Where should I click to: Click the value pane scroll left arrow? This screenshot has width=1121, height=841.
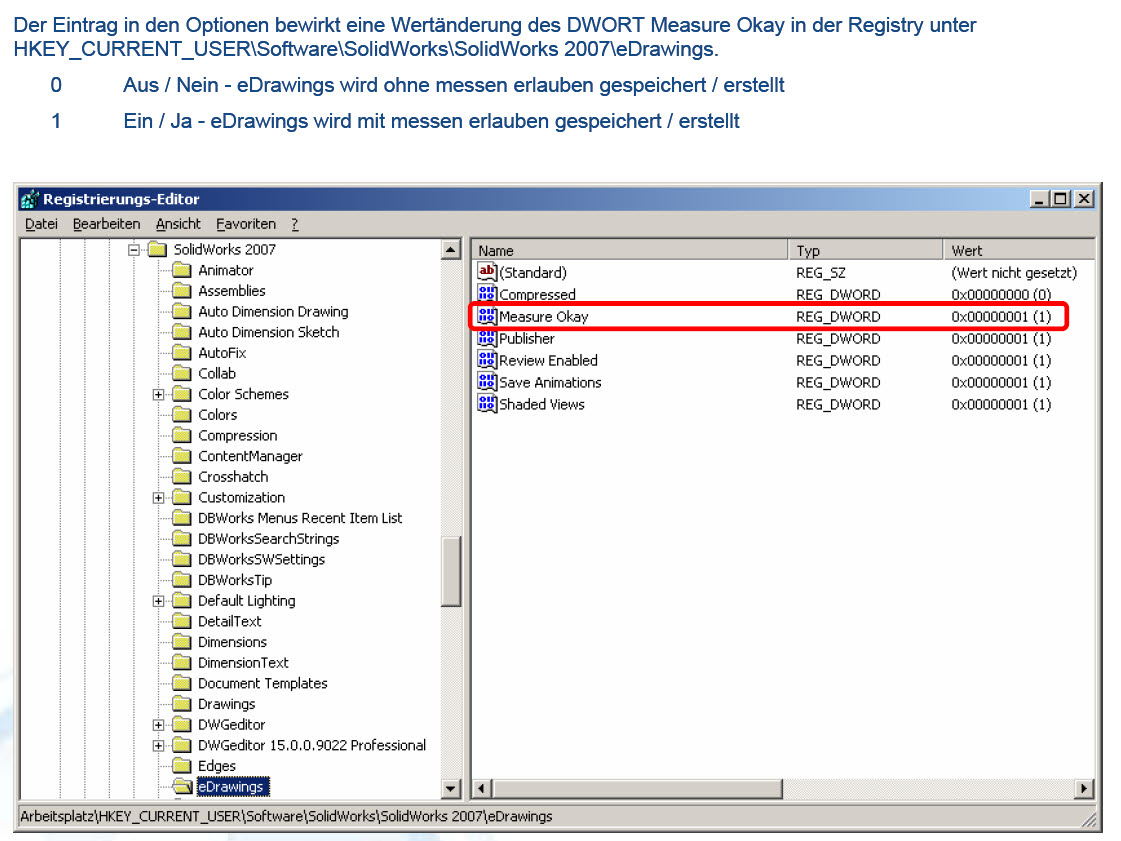point(481,789)
